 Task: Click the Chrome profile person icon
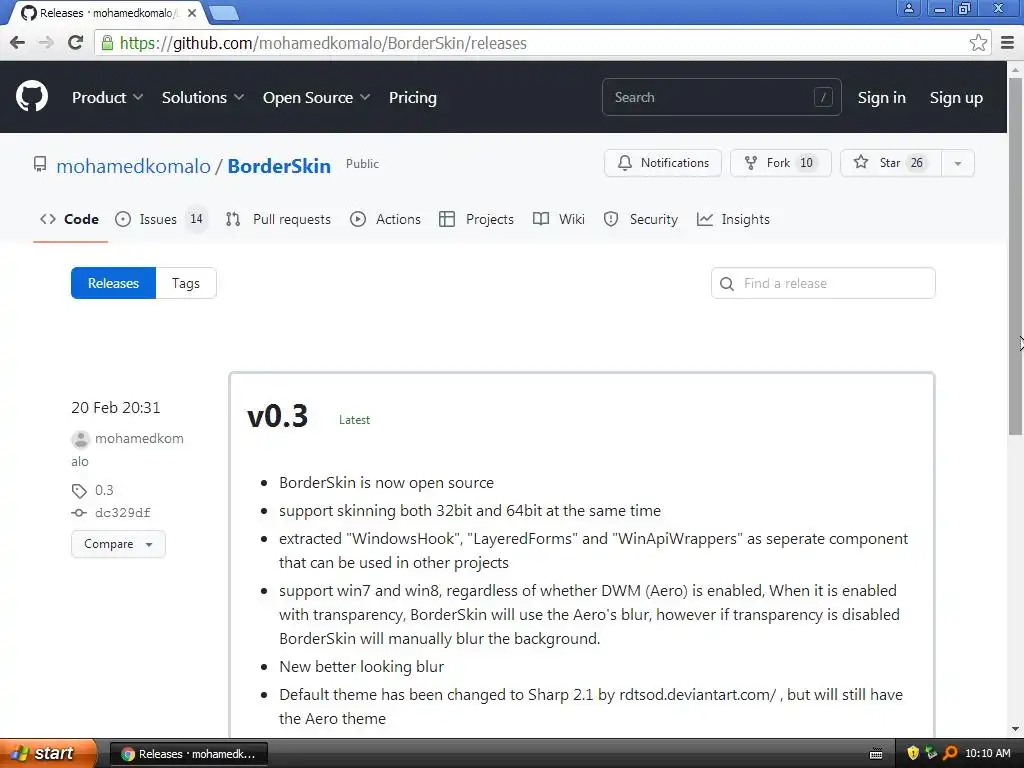908,8
